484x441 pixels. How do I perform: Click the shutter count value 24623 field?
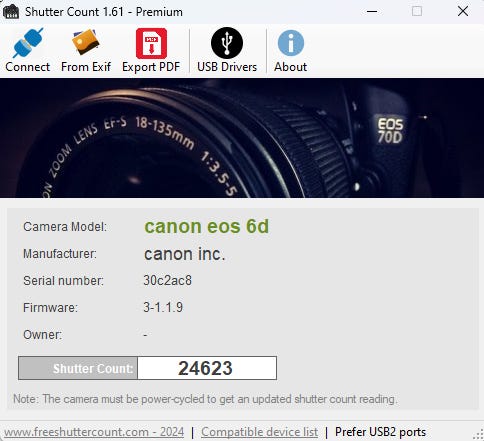(207, 368)
